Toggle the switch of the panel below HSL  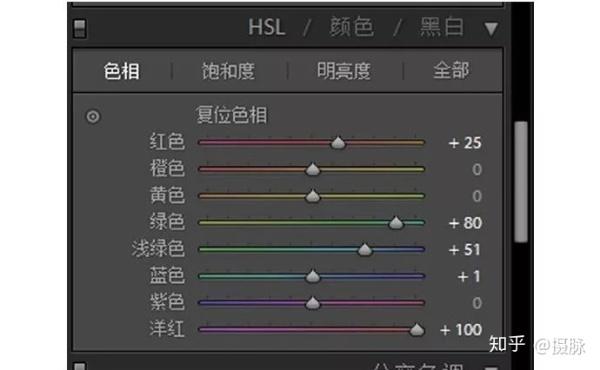pyautogui.click(x=80, y=367)
